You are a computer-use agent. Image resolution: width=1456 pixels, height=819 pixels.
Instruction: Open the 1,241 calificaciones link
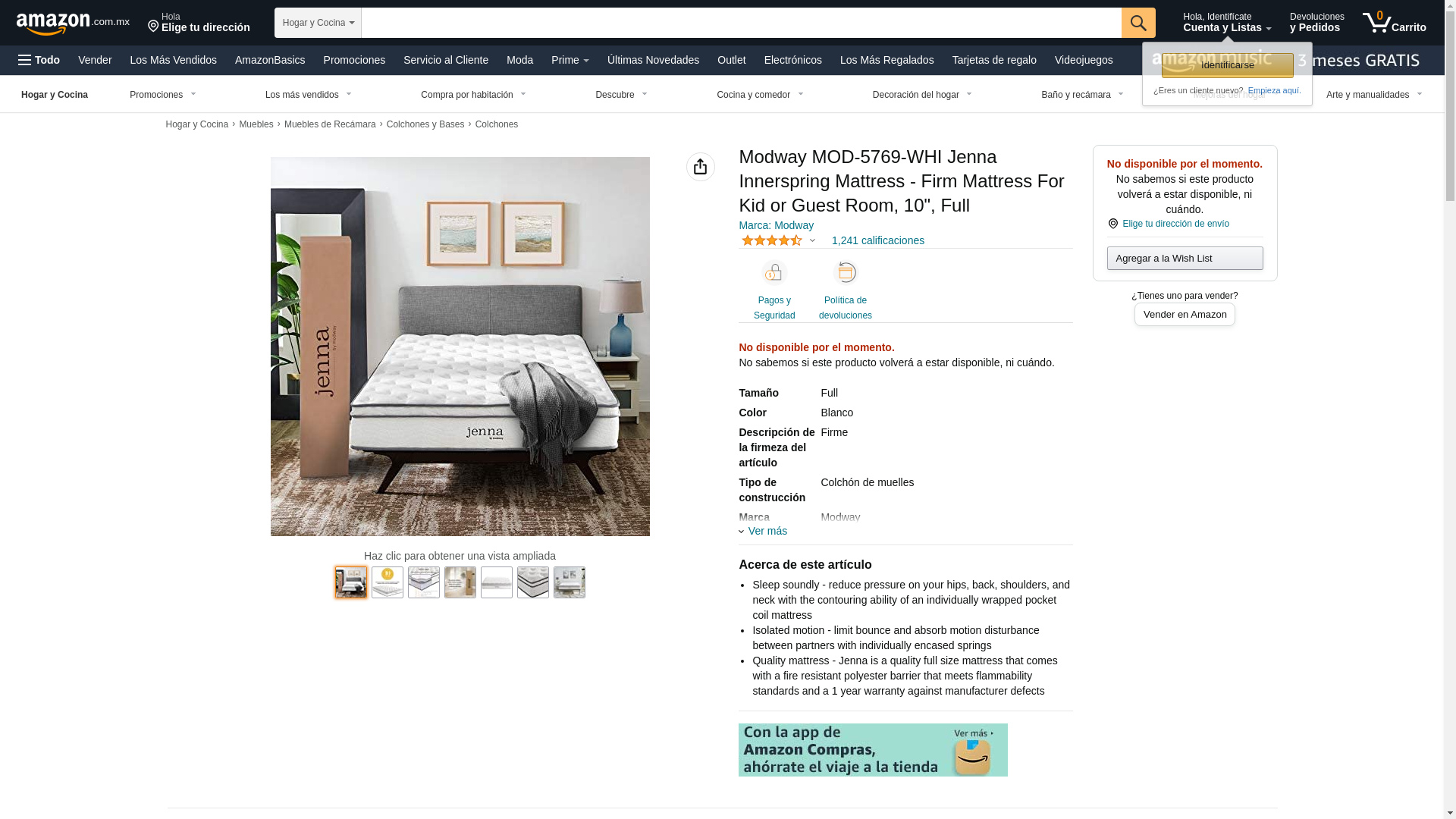(877, 240)
